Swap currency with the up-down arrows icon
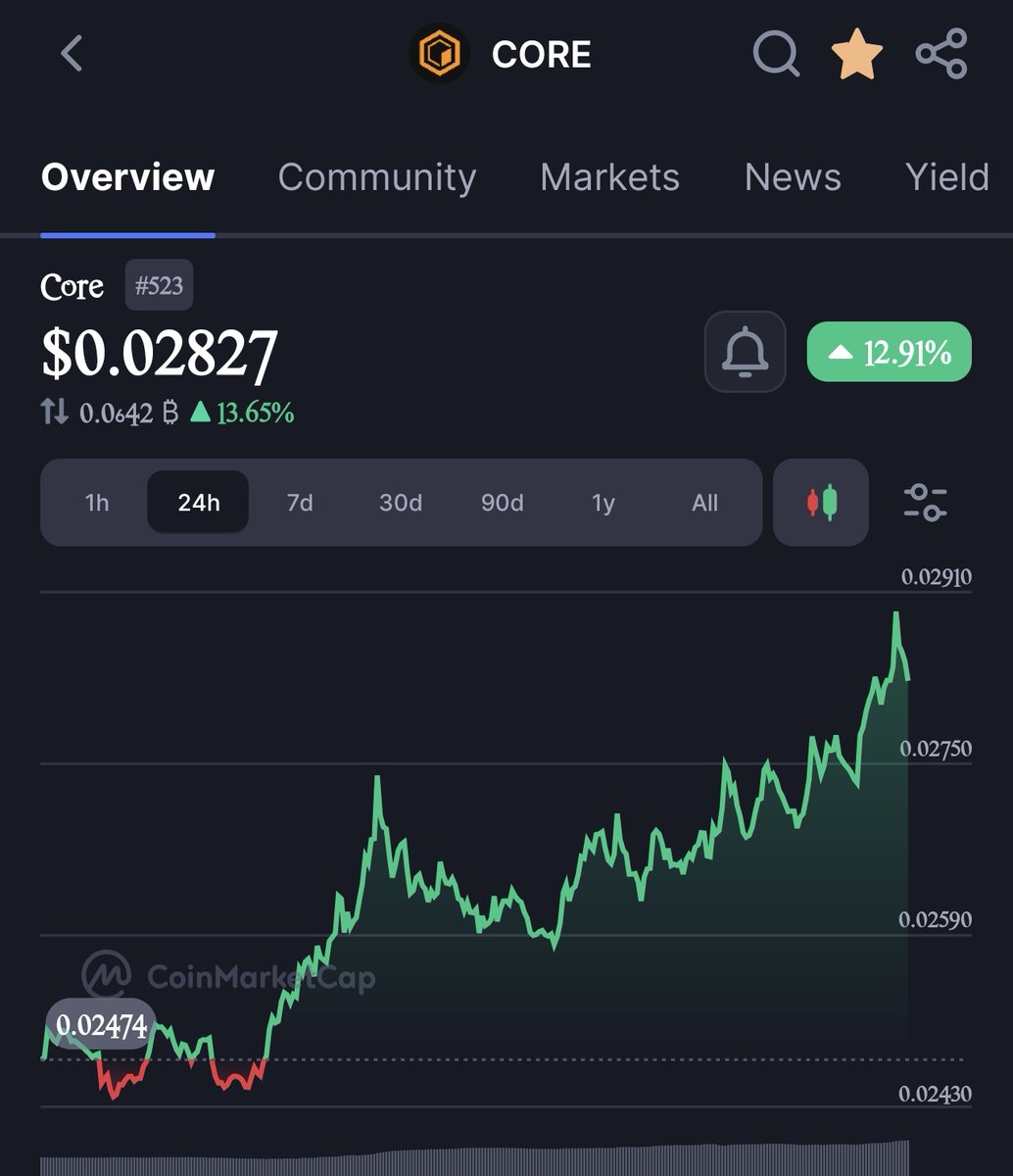 pos(55,413)
